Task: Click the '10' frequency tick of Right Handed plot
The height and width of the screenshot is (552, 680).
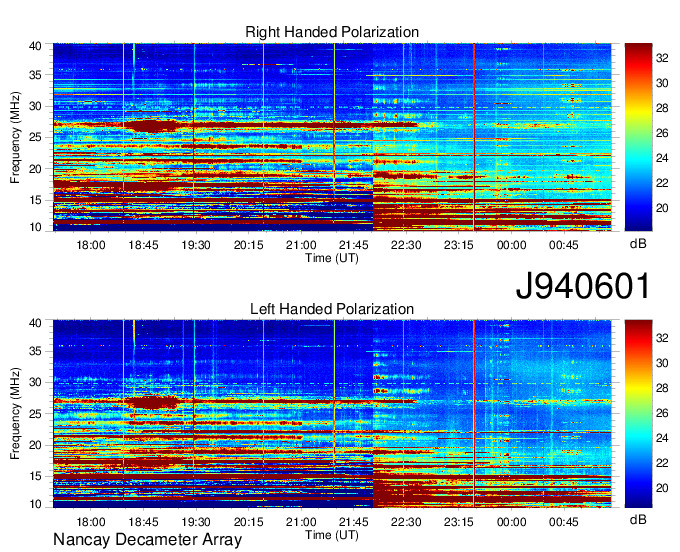Action: click(x=36, y=227)
